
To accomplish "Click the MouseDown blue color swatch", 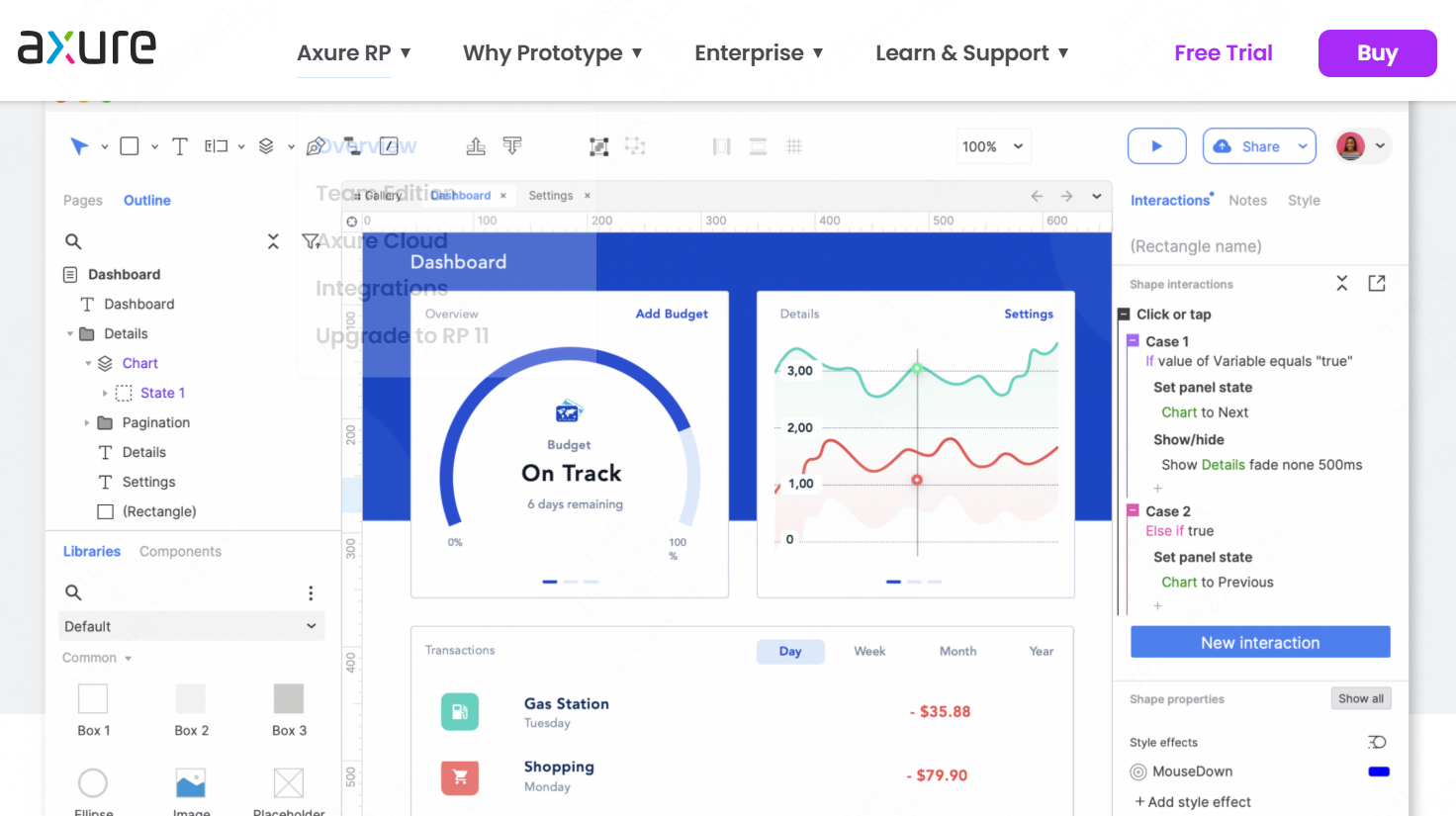I will (1379, 771).
